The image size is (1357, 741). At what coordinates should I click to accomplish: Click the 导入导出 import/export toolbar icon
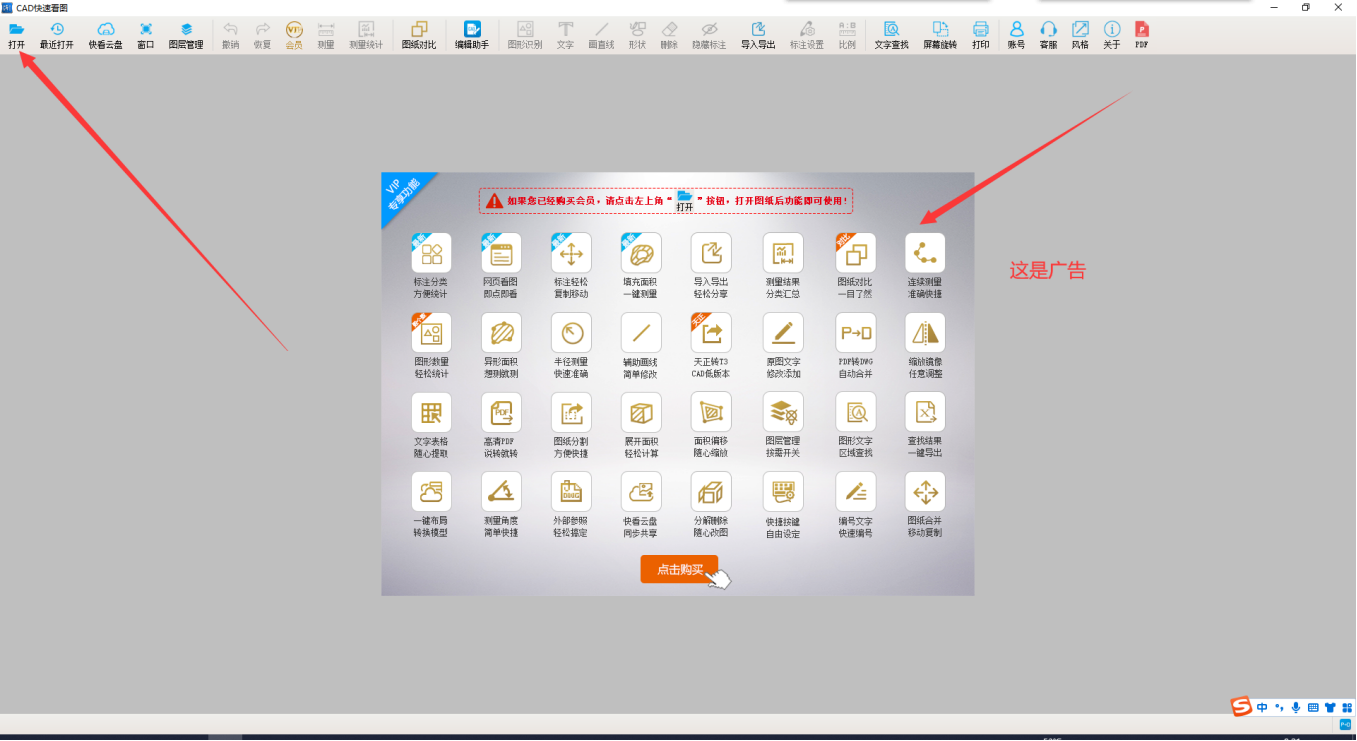(x=758, y=30)
